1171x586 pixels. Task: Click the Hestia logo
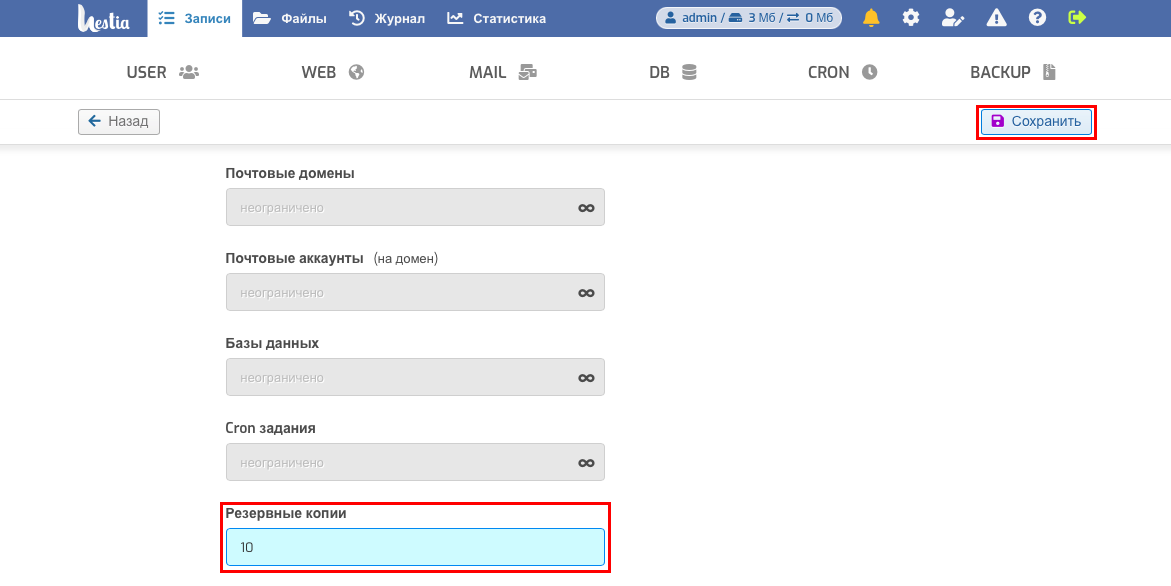tap(104, 18)
